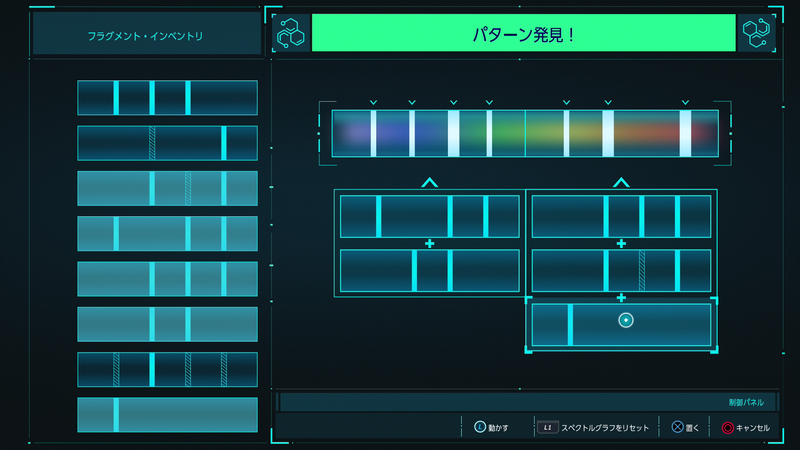This screenshot has height=450, width=800.
Task: Select the light fragment with three evenly spaced right-side bars
Action: (167, 279)
